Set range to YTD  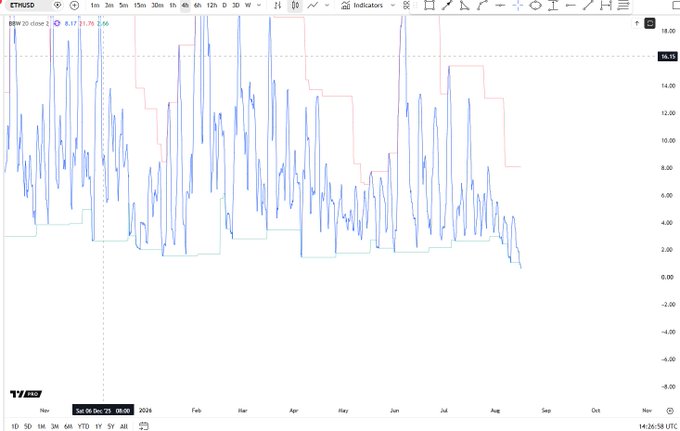[x=83, y=426]
